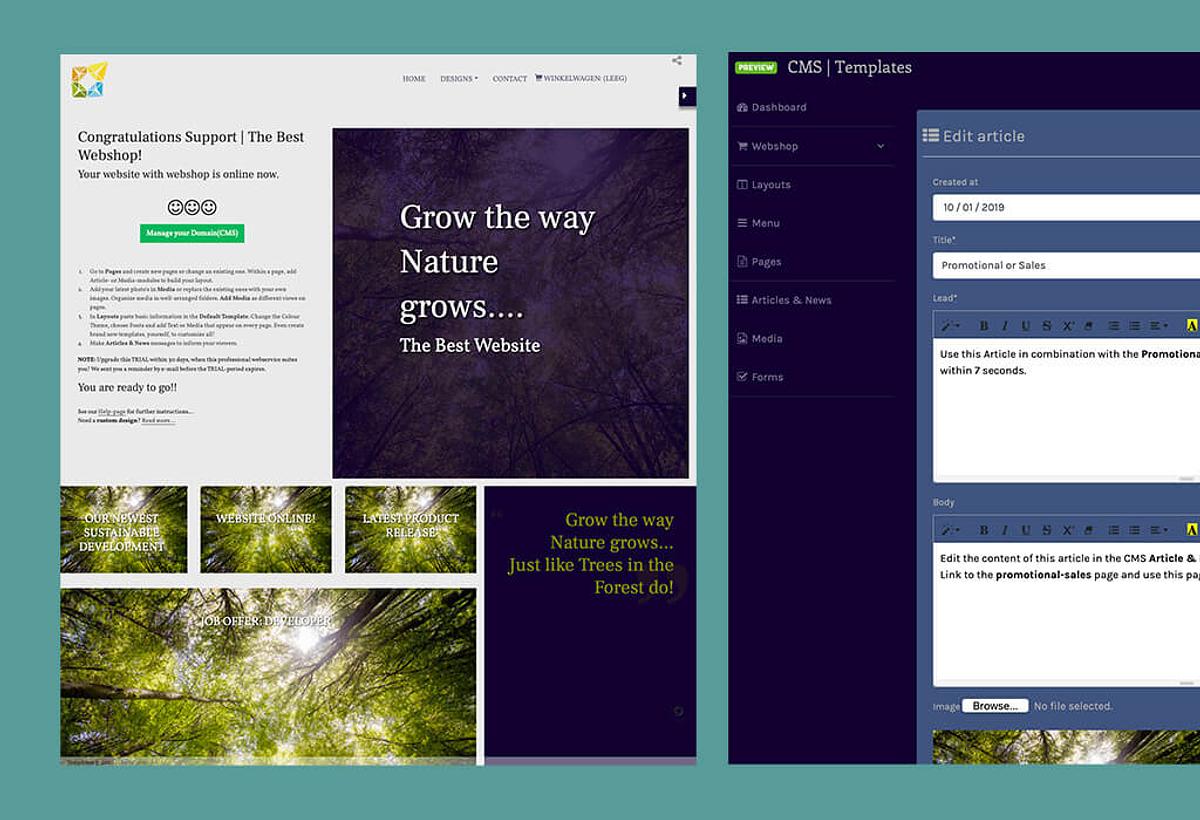Expand the Webshop sidebar menu chevron
Image resolution: width=1200 pixels, height=820 pixels.
tap(880, 146)
